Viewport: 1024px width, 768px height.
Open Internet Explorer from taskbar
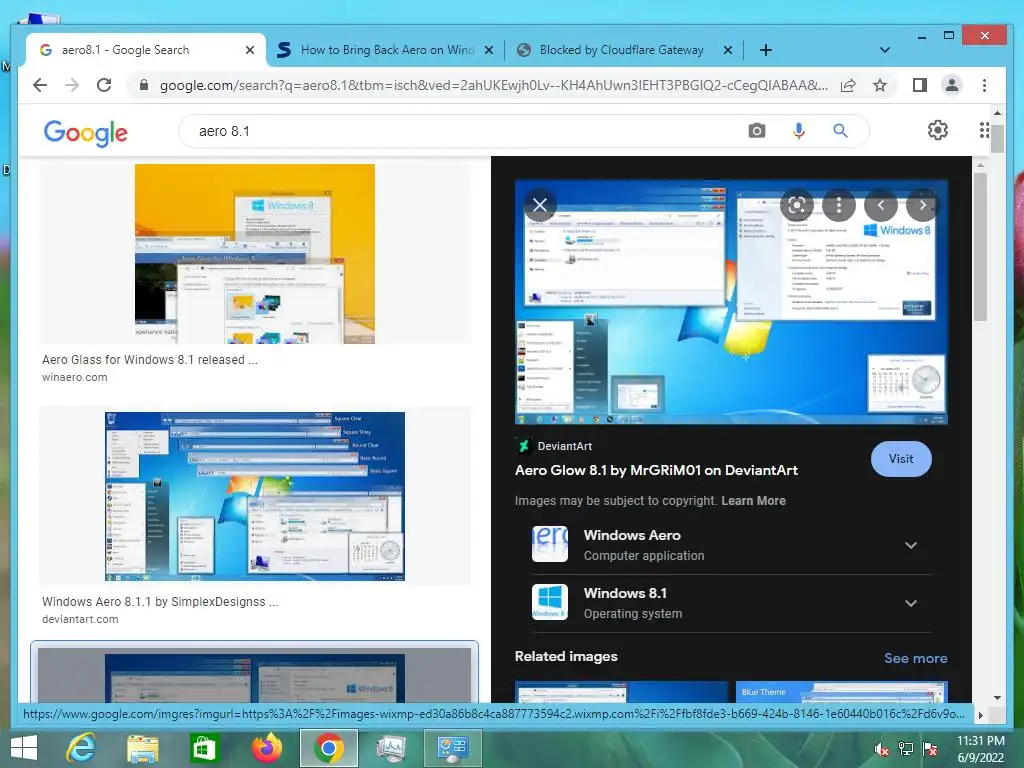click(81, 748)
